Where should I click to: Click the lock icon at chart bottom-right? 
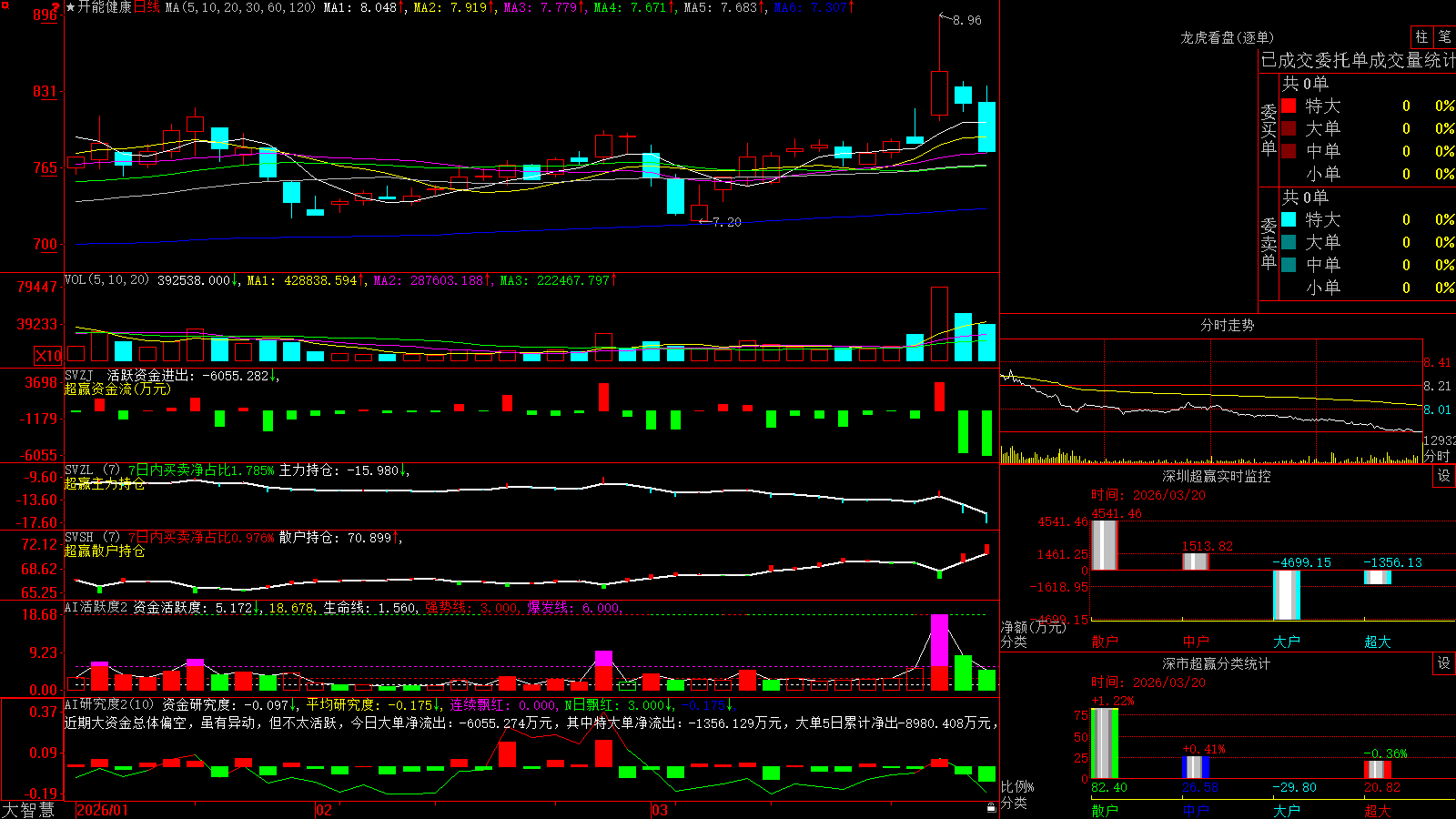pos(991,807)
